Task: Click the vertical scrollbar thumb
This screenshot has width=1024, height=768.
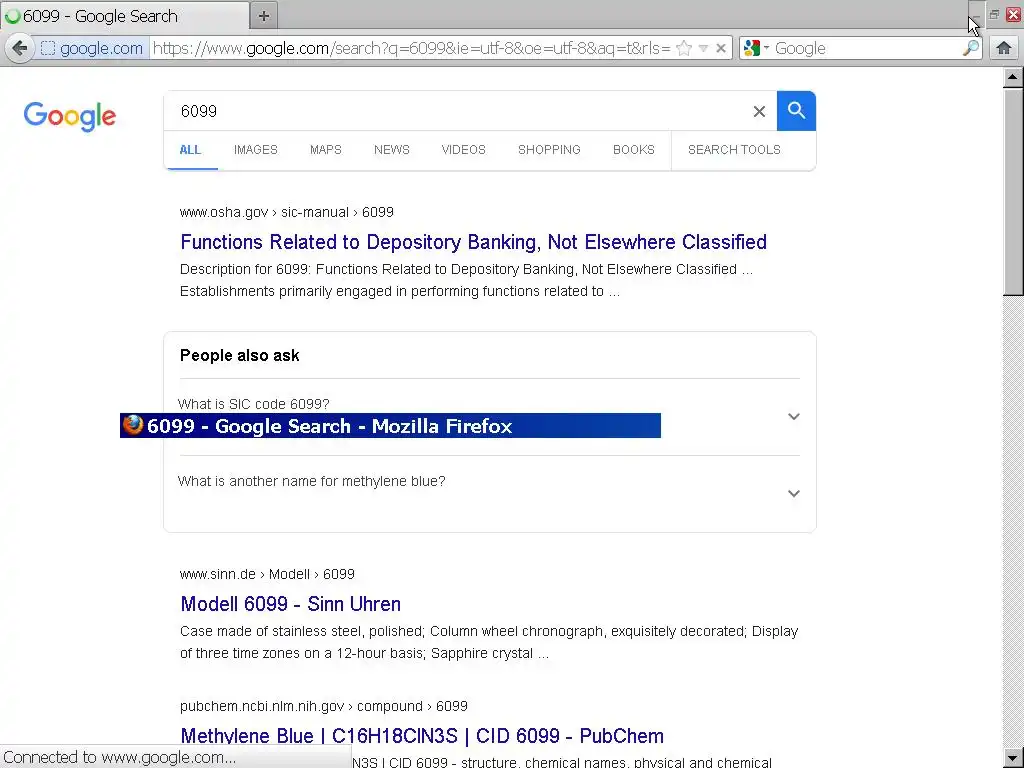Action: [1012, 193]
